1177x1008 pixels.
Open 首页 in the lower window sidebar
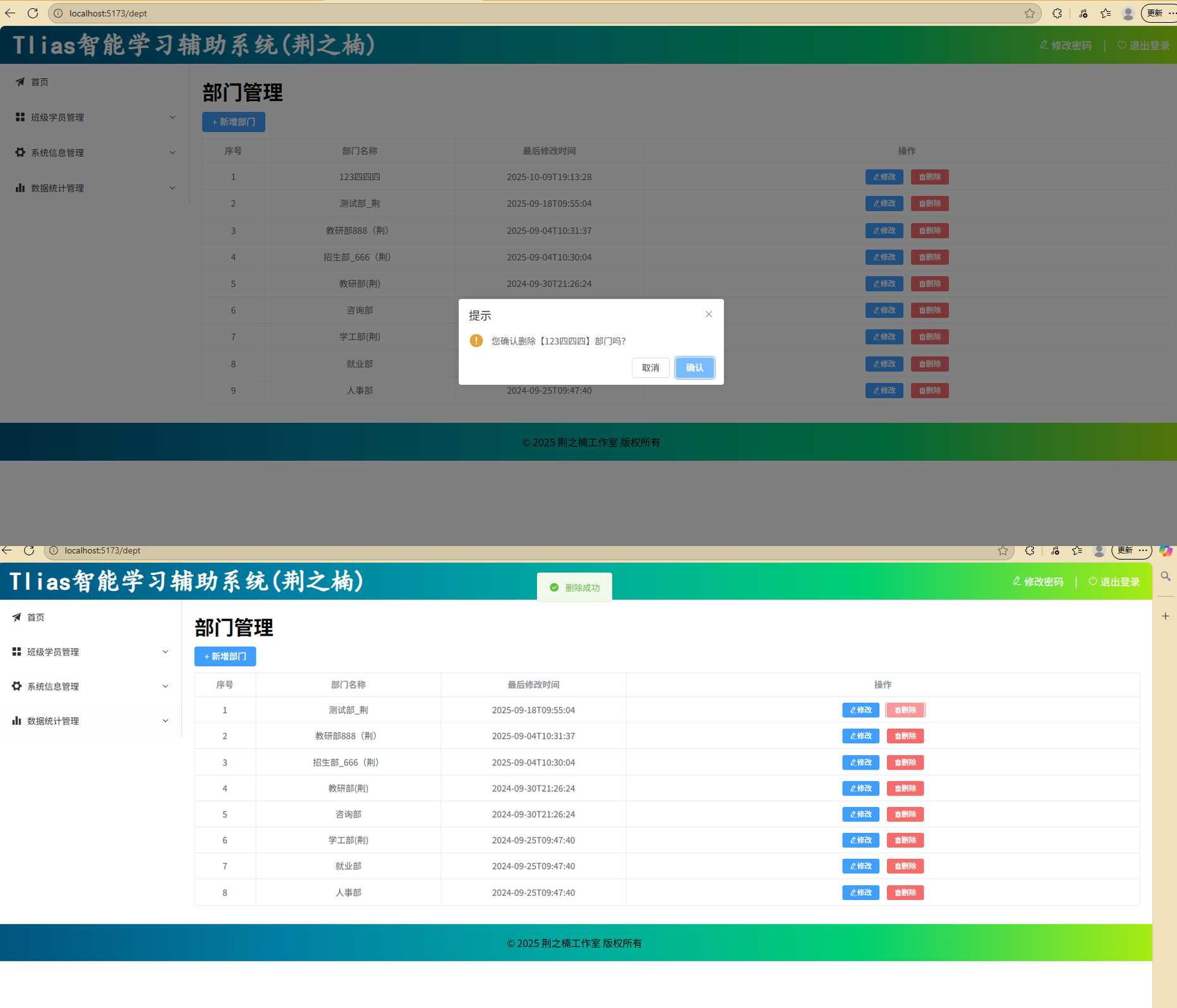(36, 617)
